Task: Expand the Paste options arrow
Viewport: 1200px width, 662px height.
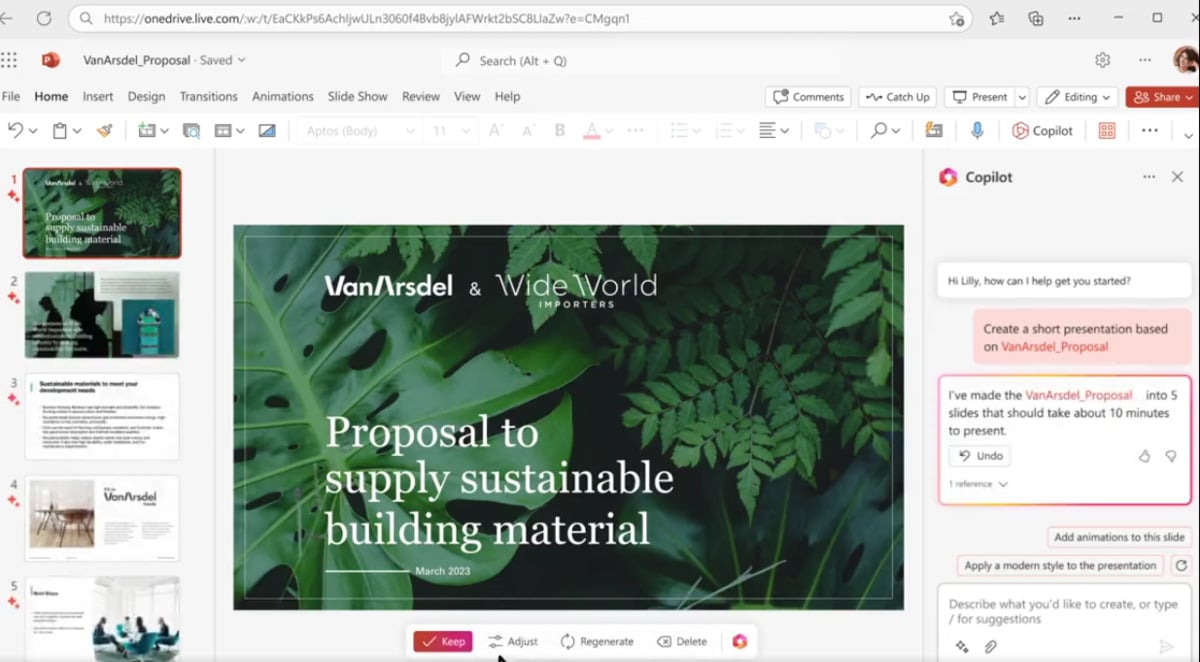Action: 77,131
